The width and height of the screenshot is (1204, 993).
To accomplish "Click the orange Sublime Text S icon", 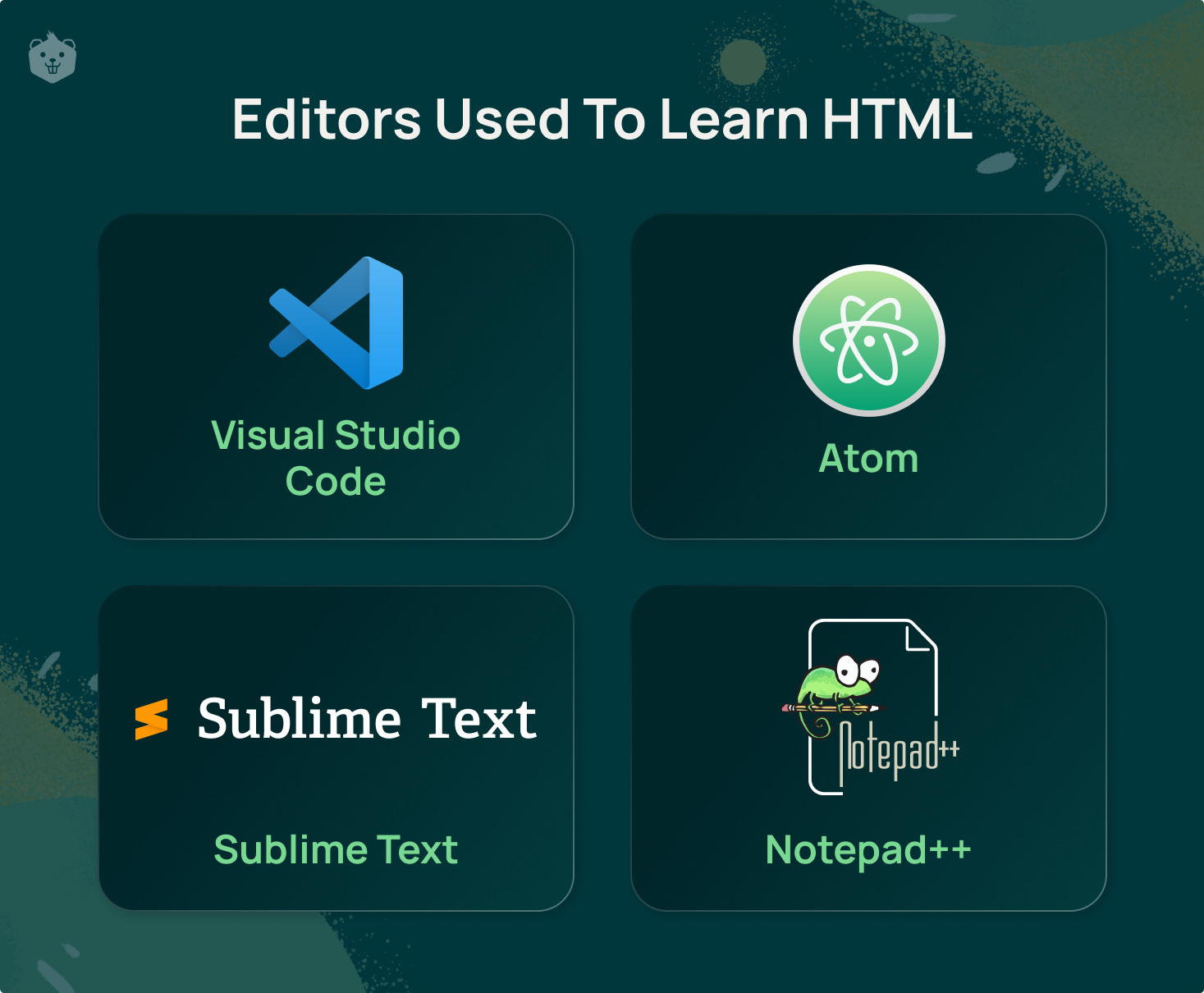I will click(152, 720).
